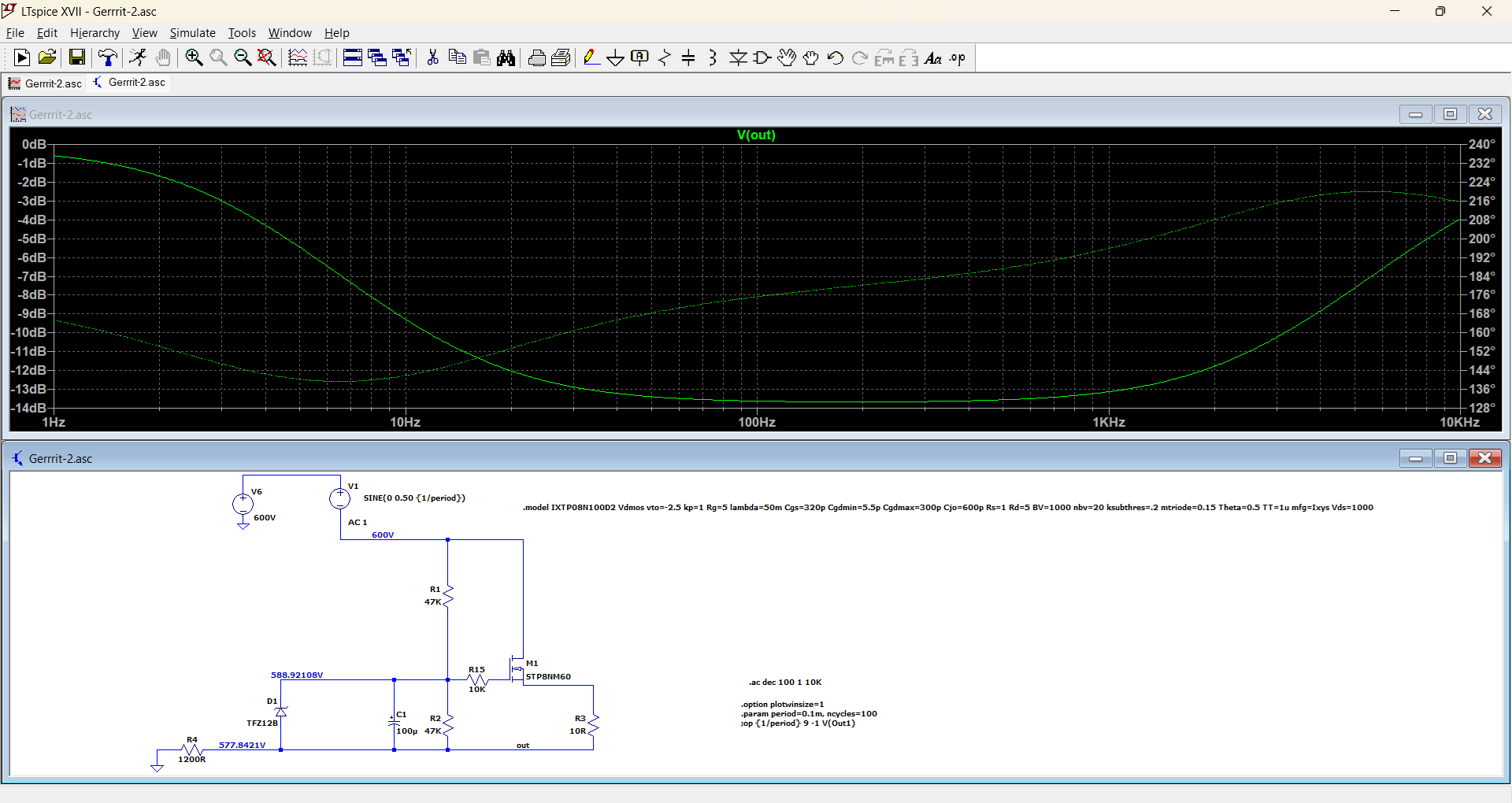Select the Drag hand tool
Viewport: 1512px width, 803px height.
[811, 57]
